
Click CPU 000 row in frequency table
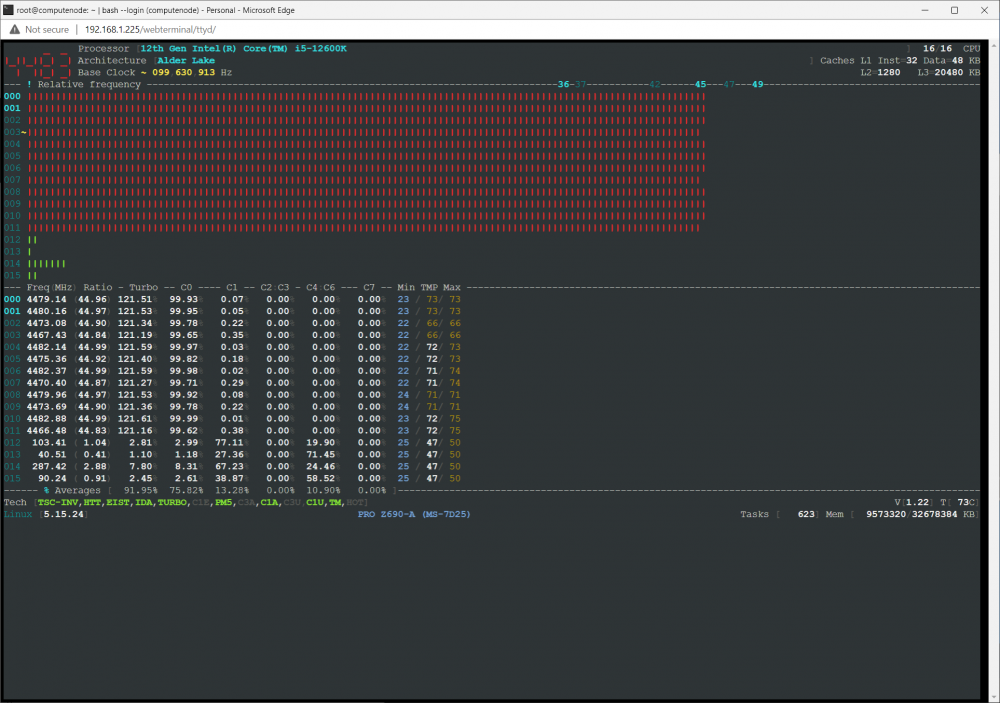click(232, 299)
